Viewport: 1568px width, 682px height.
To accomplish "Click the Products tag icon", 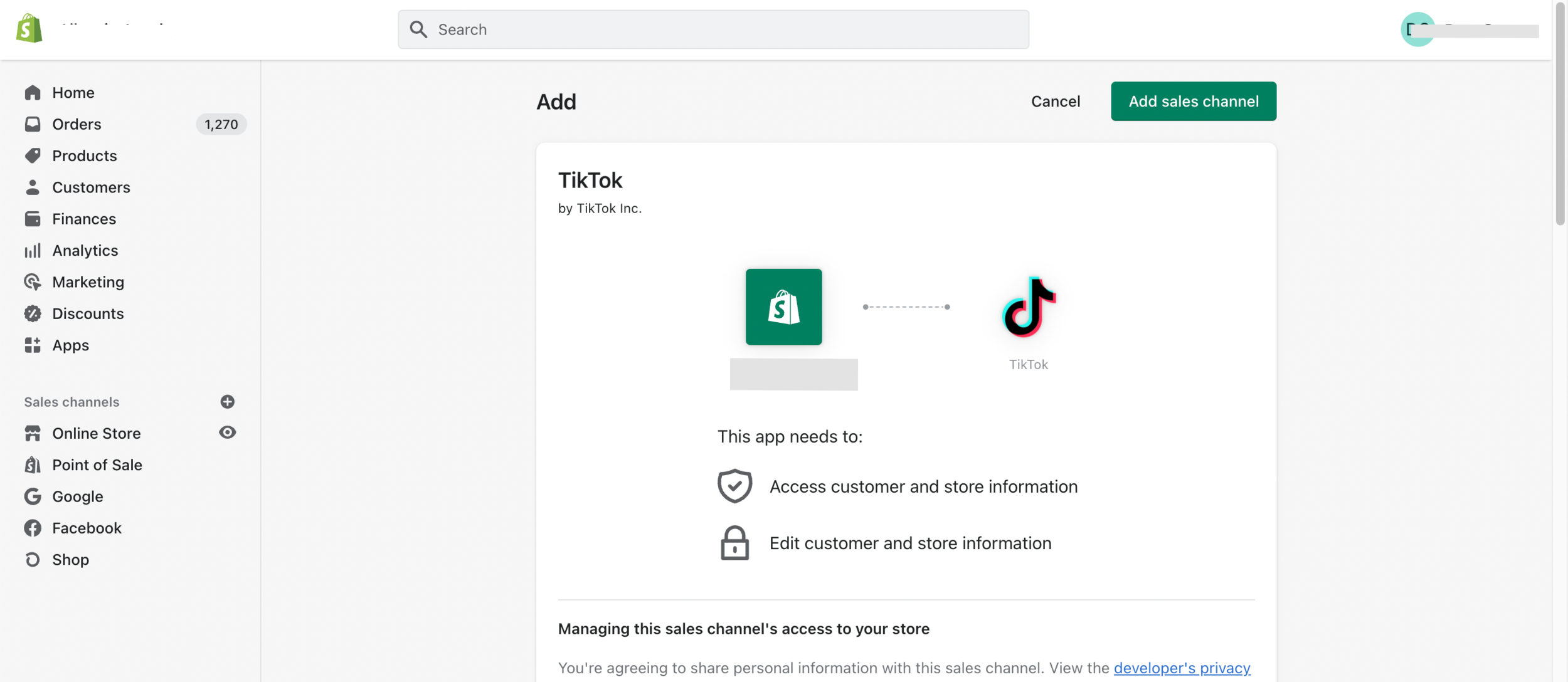I will (x=33, y=155).
